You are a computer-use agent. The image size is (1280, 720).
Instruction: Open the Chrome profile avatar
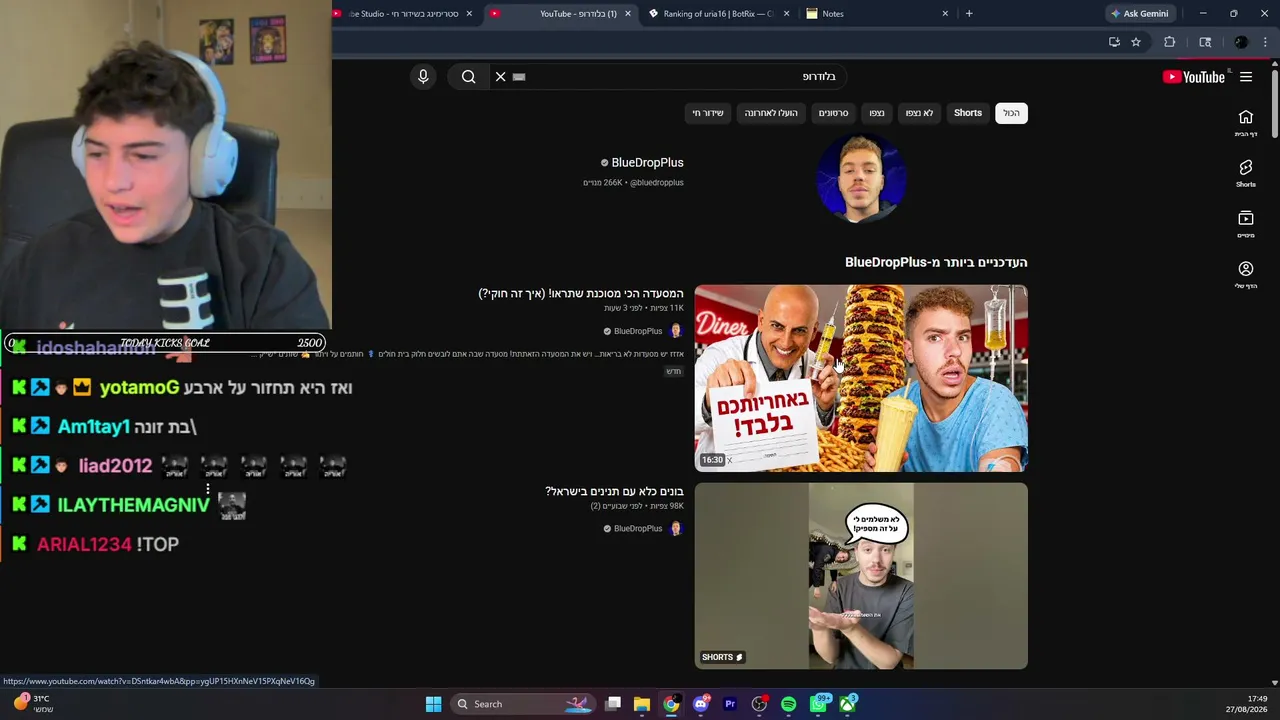[1241, 42]
